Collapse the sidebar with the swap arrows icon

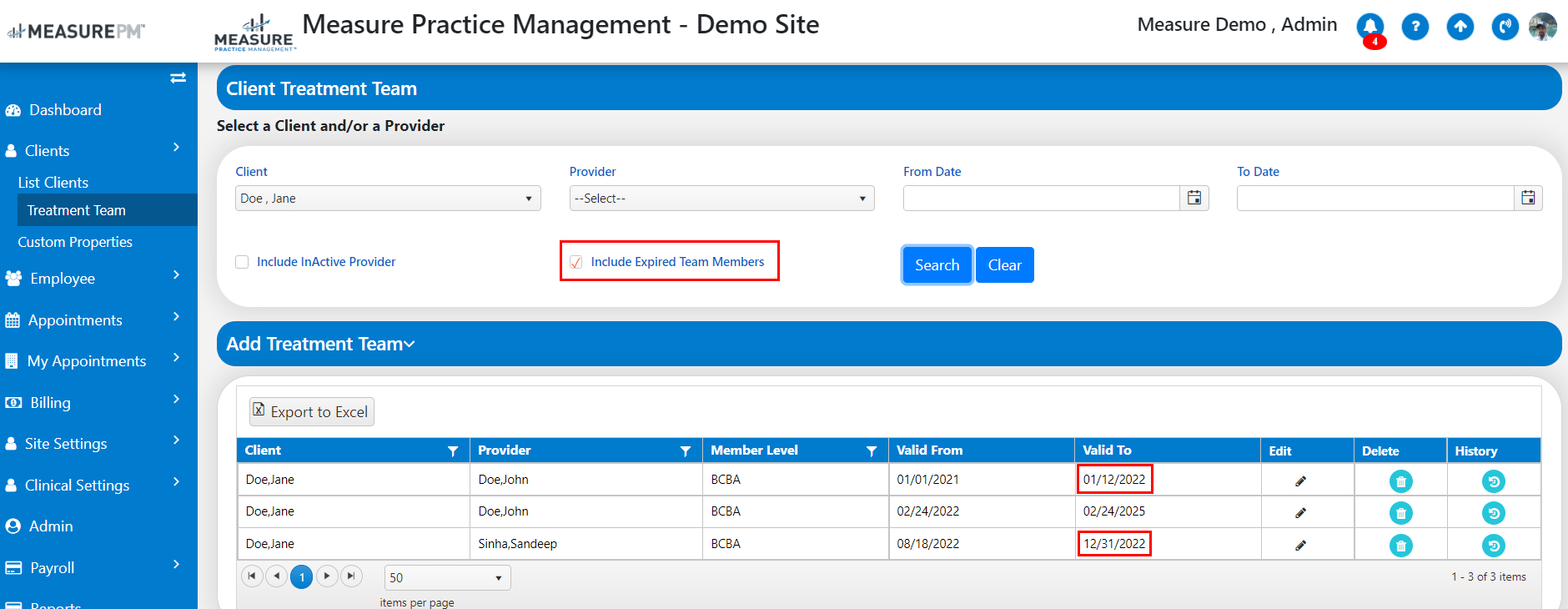tap(178, 78)
